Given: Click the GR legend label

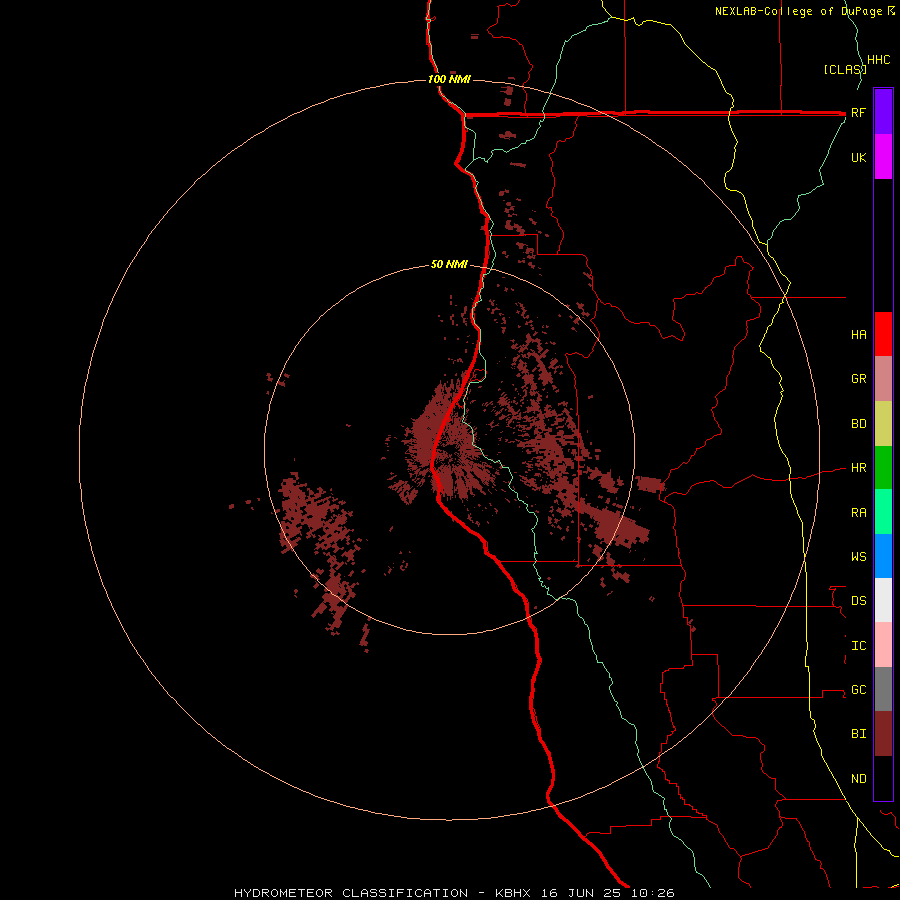Looking at the screenshot, I should [858, 379].
